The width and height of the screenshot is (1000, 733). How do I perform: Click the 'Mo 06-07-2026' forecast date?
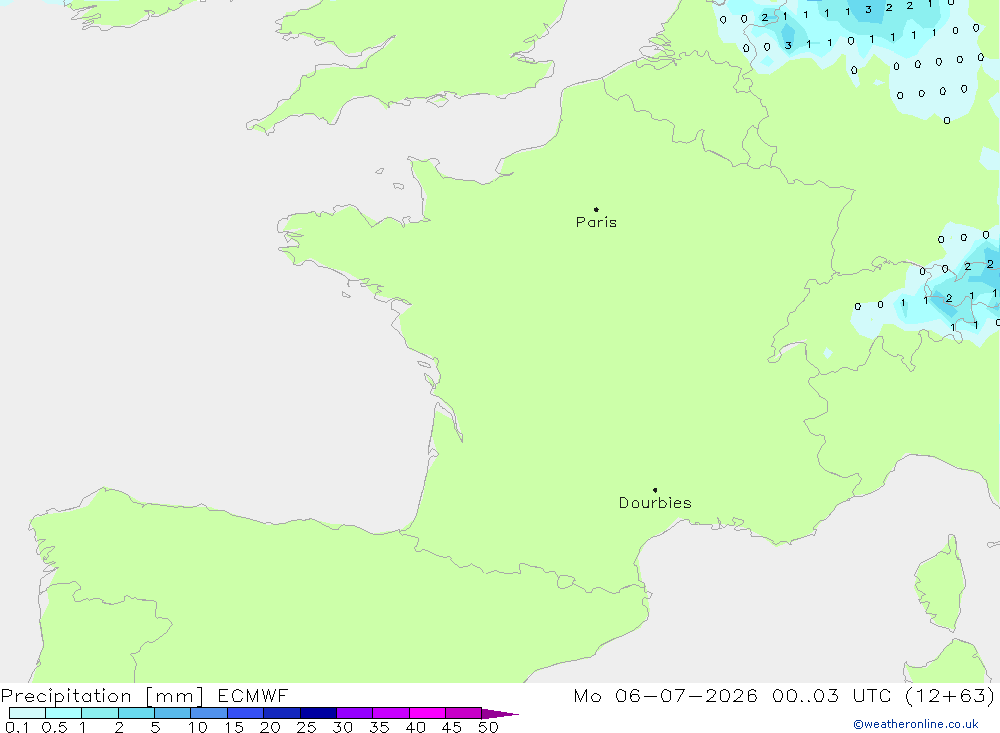point(666,695)
